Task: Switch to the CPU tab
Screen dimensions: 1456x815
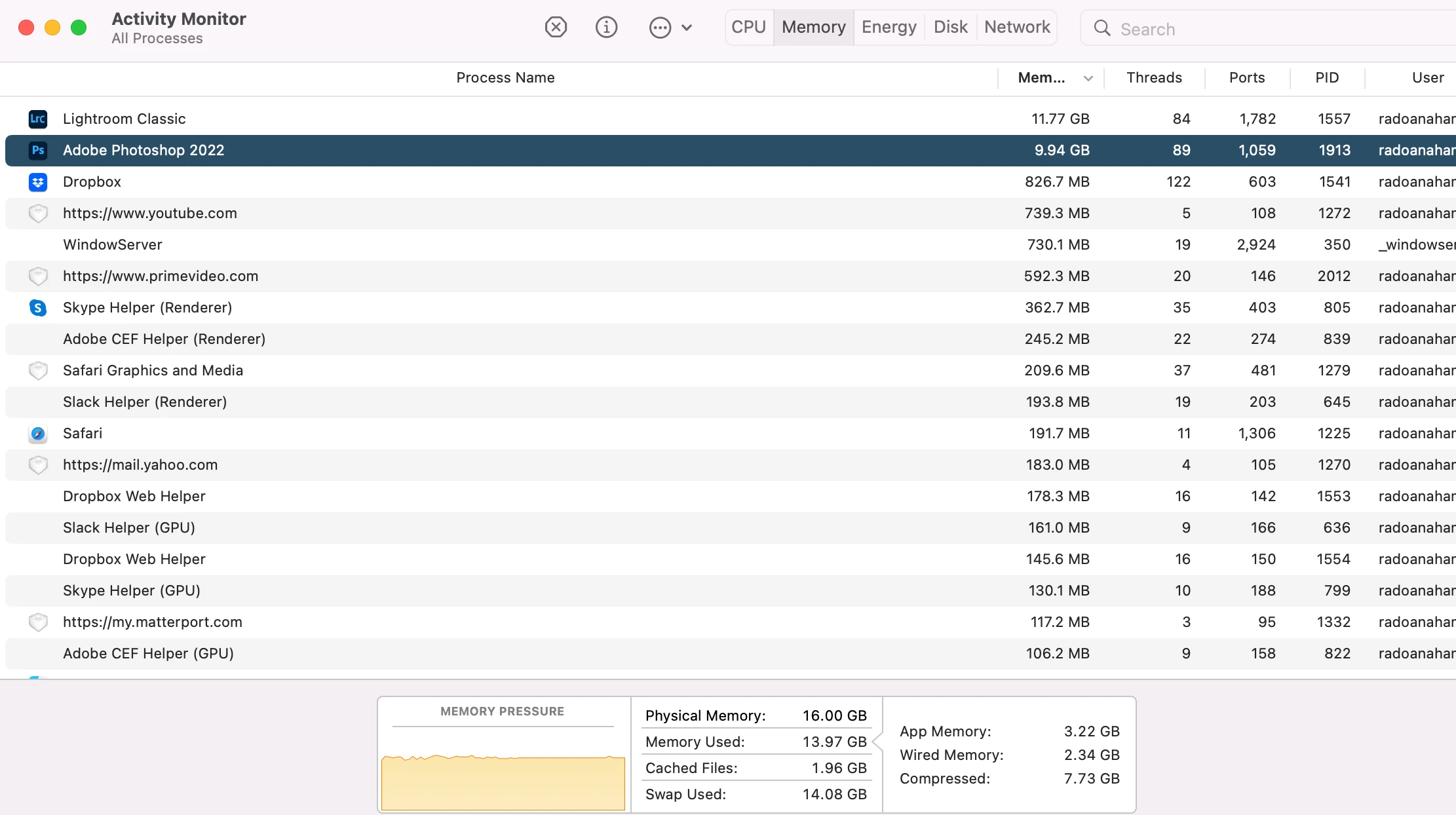Action: point(748,28)
